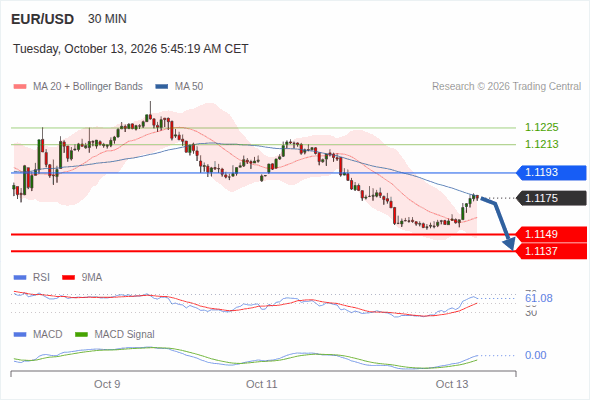Viewport: 590px width, 400px height.
Task: Click the red 1.1137 support price tag
Action: click(x=551, y=251)
